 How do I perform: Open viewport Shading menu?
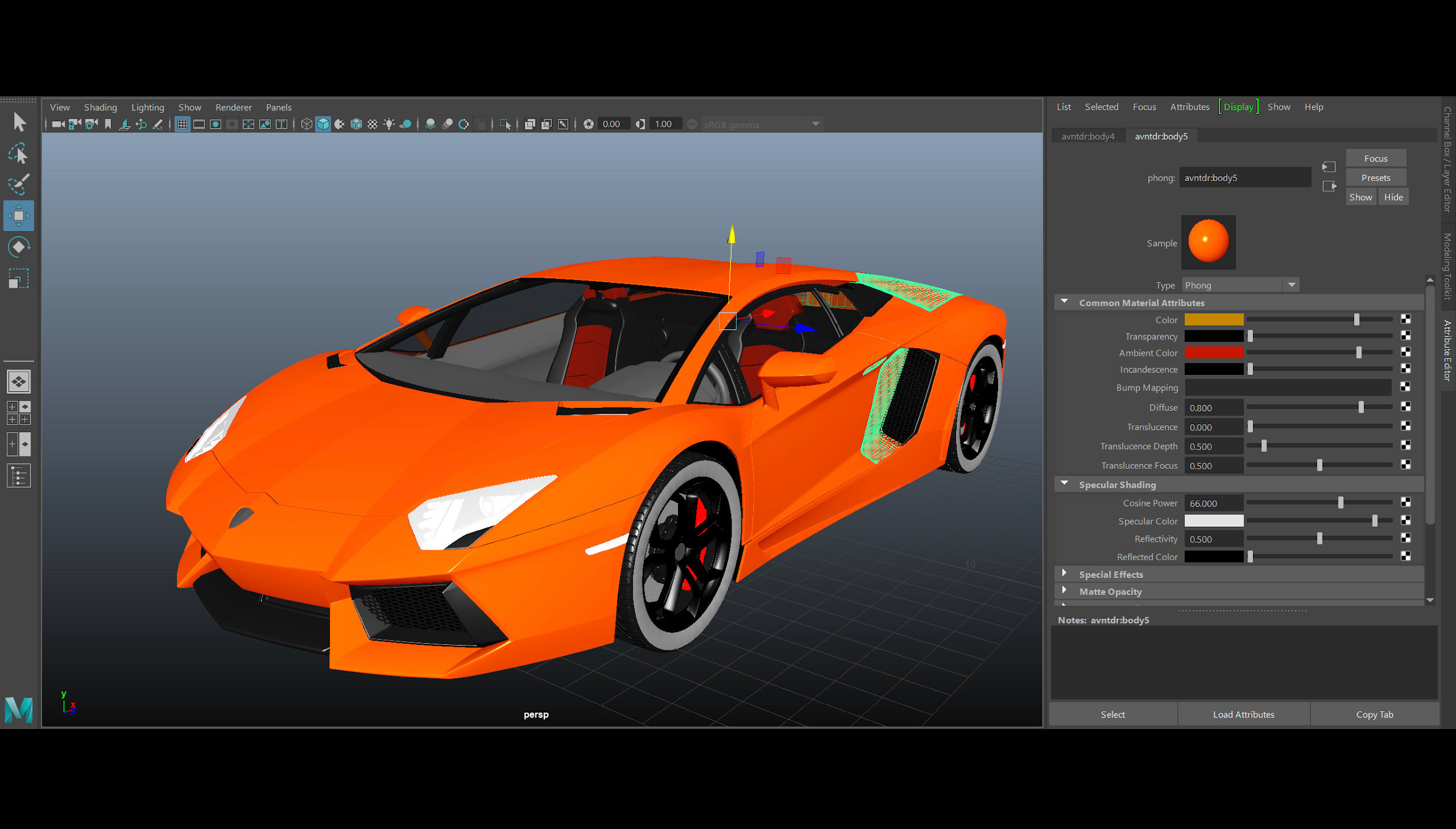coord(101,107)
